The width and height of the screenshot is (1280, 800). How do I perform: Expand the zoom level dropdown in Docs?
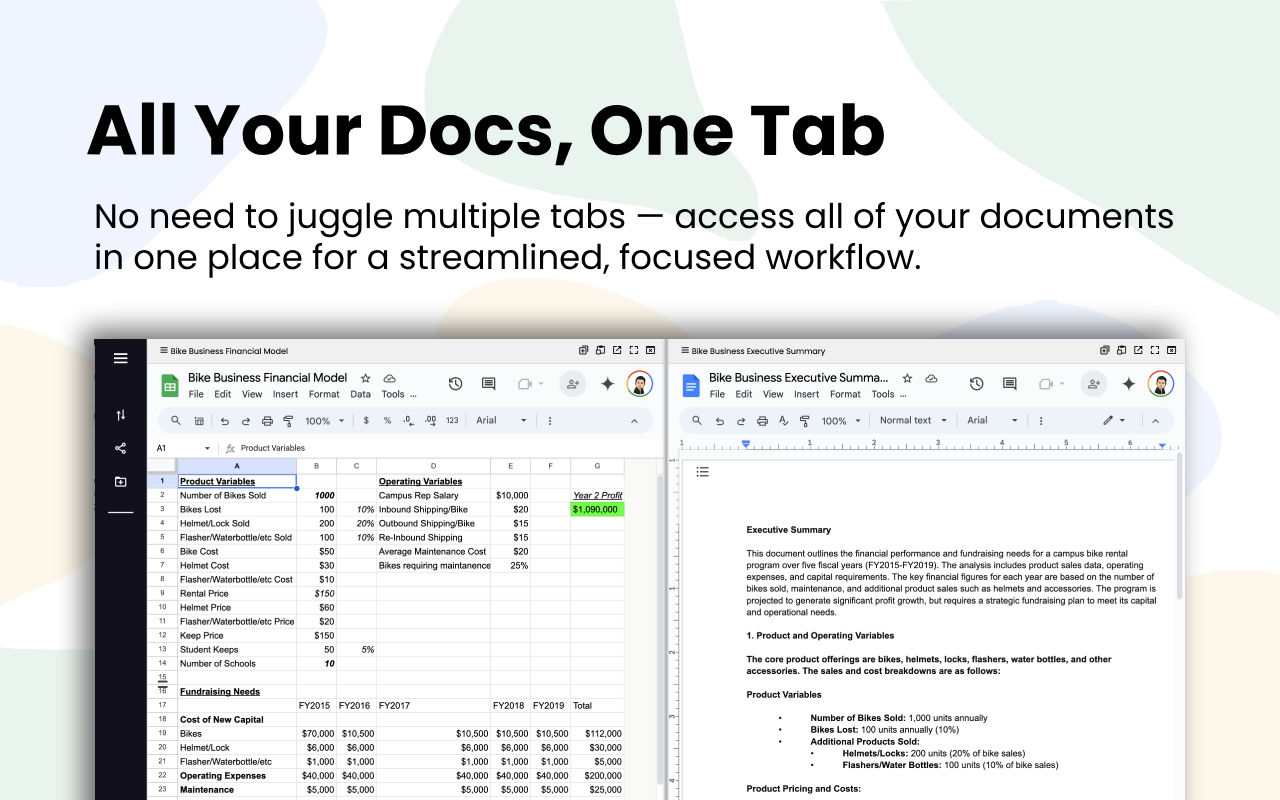(845, 420)
